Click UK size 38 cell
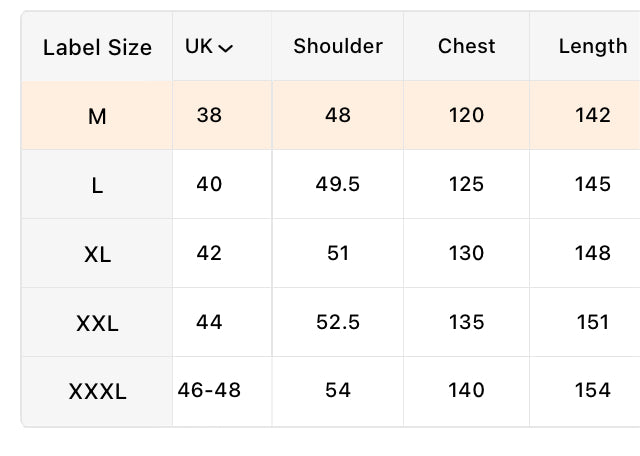 click(x=209, y=115)
